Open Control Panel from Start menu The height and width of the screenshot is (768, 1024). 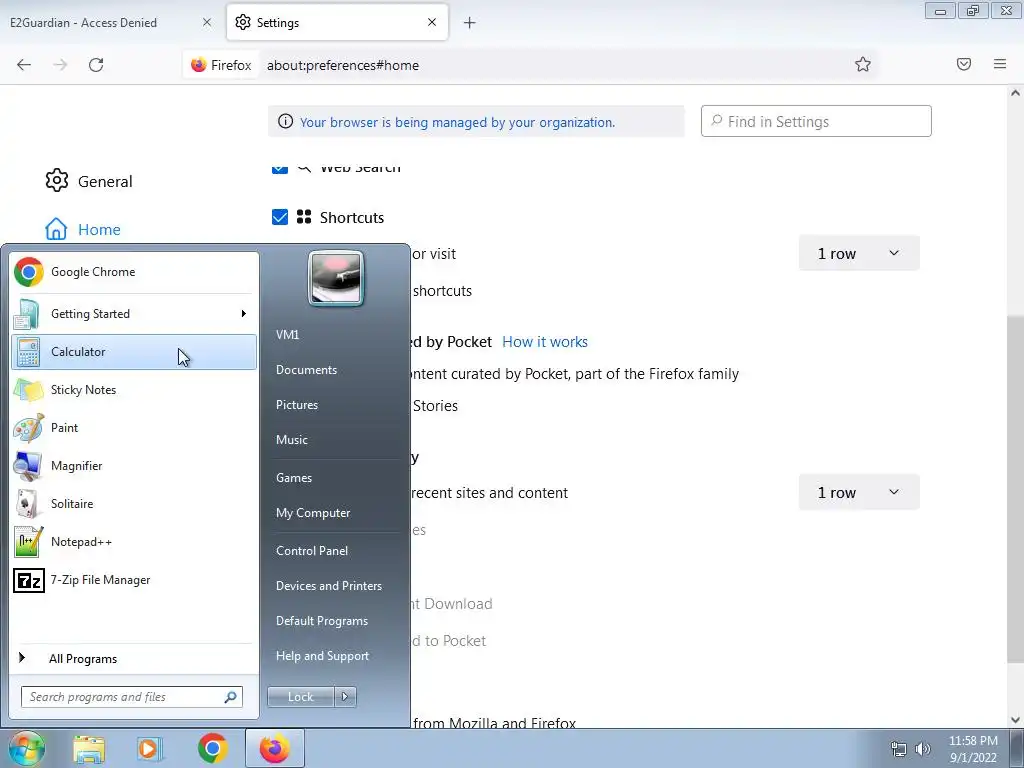[312, 551]
